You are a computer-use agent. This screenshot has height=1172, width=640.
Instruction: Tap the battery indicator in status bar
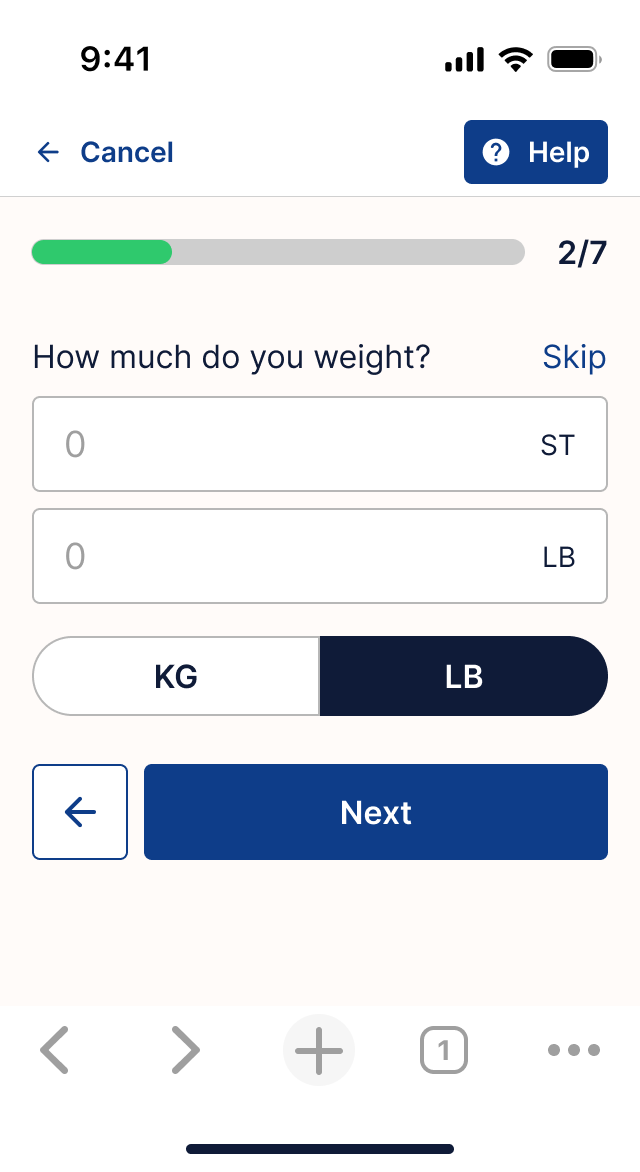point(573,60)
